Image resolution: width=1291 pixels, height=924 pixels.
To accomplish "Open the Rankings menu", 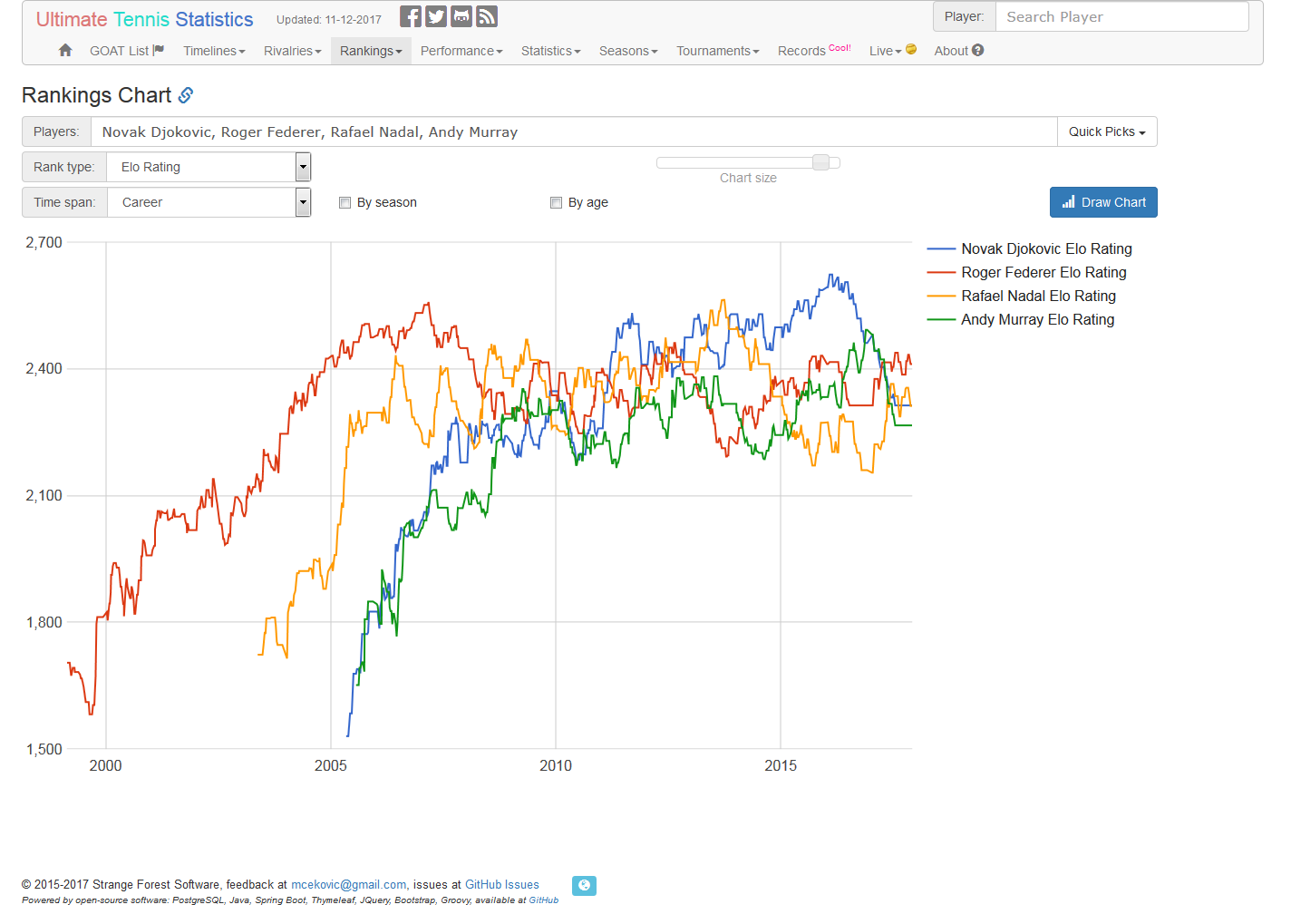I will click(371, 51).
